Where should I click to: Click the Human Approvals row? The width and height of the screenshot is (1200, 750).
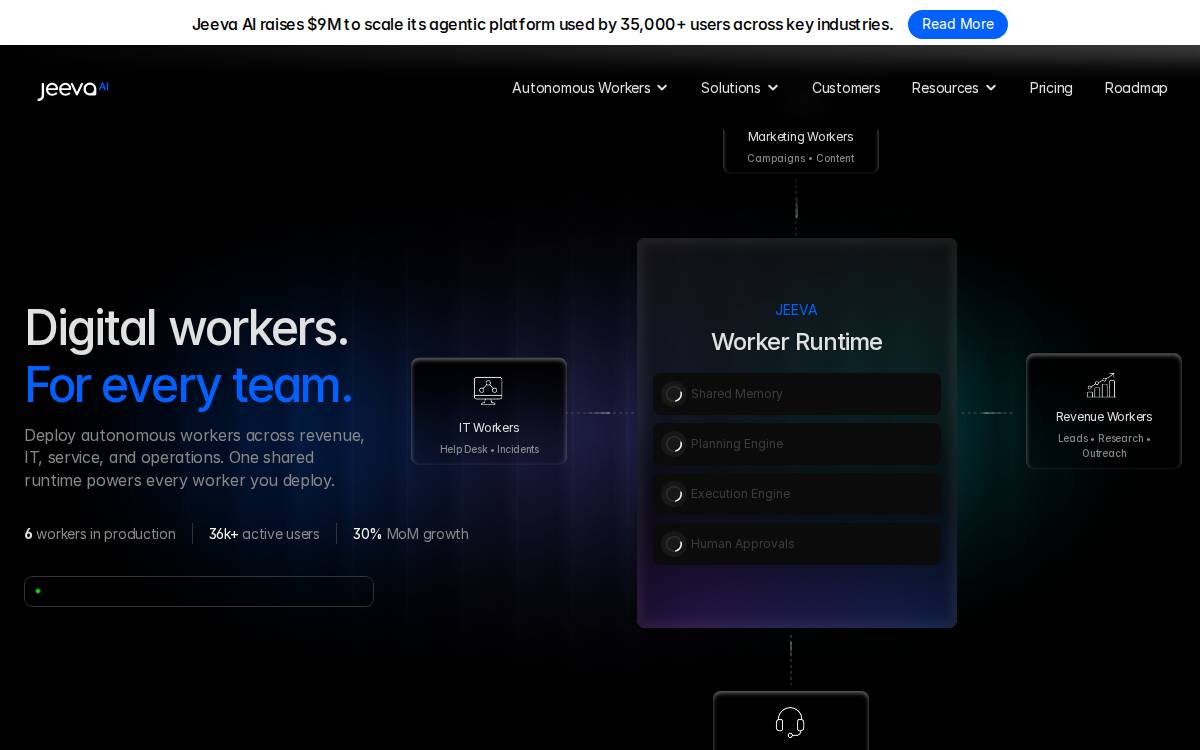click(797, 544)
